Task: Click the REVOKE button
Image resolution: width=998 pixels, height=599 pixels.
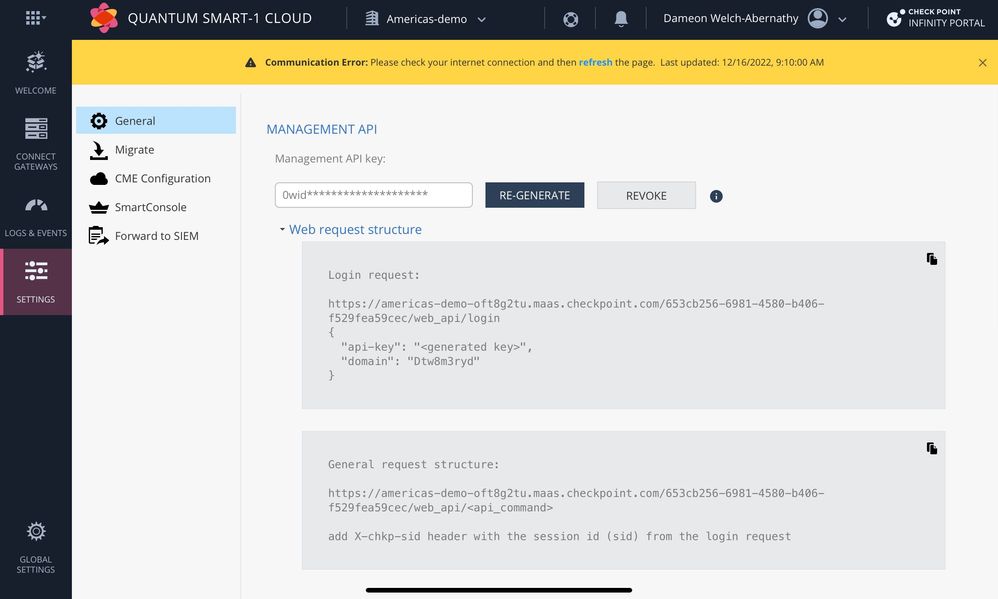Action: pyautogui.click(x=646, y=195)
